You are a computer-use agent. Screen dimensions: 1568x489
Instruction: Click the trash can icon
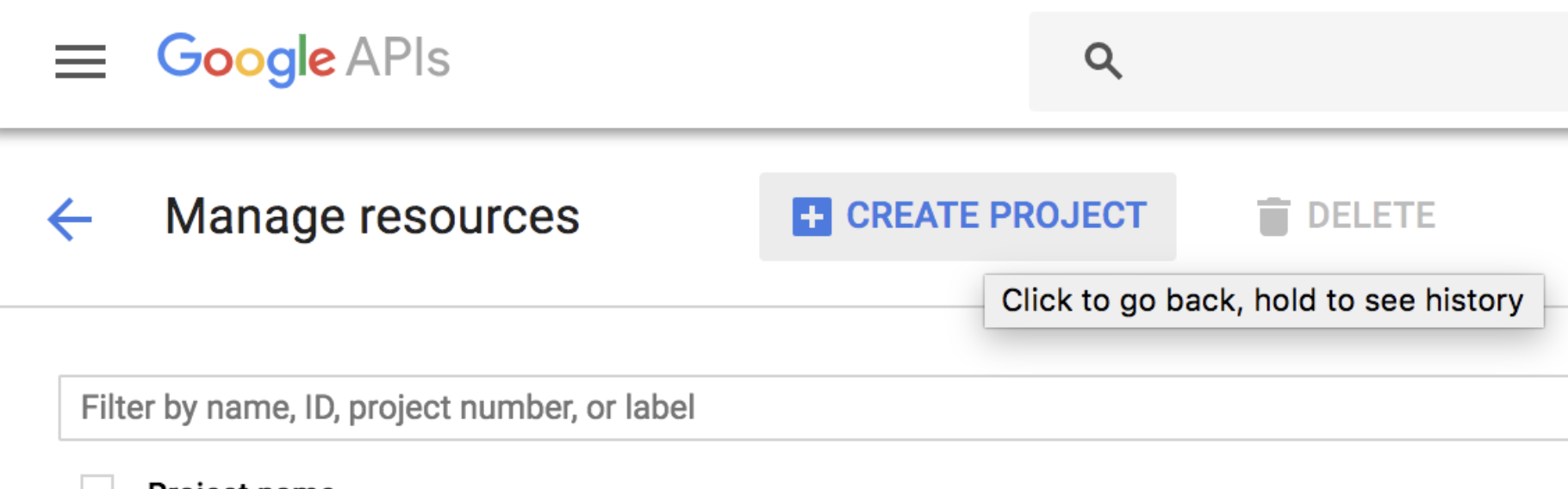pyautogui.click(x=1272, y=216)
